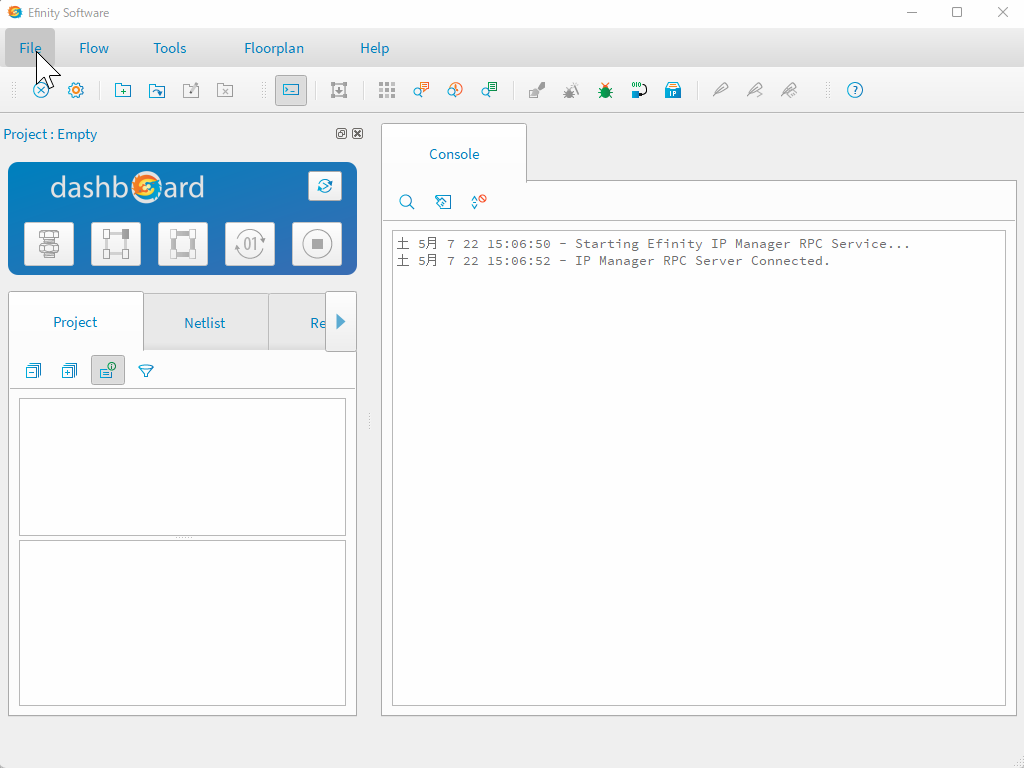The width and height of the screenshot is (1024, 768).
Task: Open the grid floorplan editor icon
Action: click(x=387, y=90)
